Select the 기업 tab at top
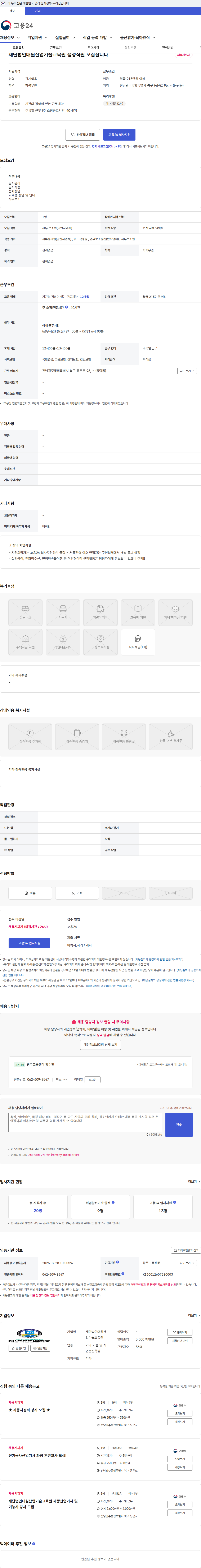Image resolution: width=201 pixels, height=1568 pixels. point(38,11)
